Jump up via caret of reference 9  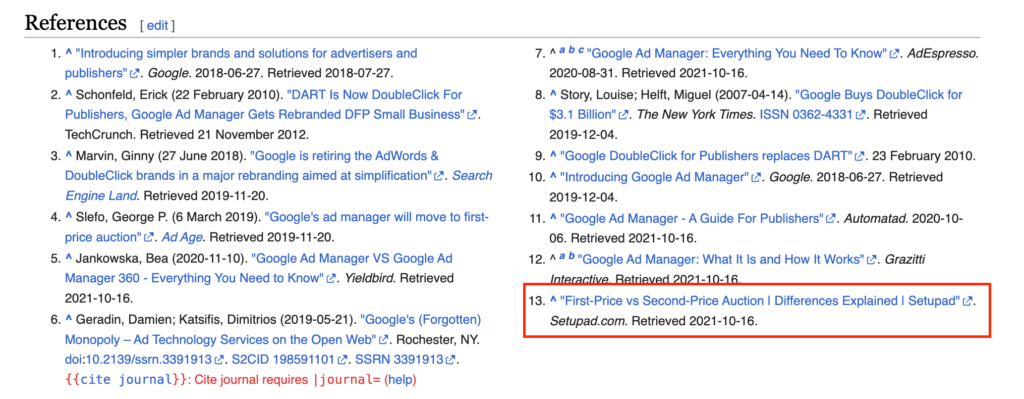coord(553,156)
